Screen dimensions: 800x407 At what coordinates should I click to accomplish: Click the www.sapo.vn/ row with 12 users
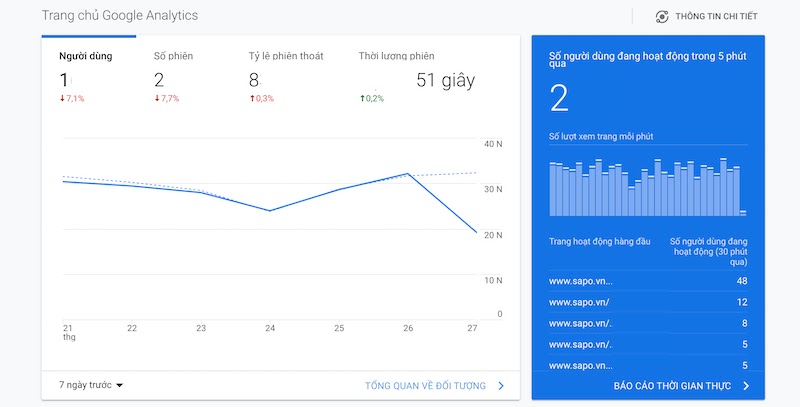pos(648,302)
